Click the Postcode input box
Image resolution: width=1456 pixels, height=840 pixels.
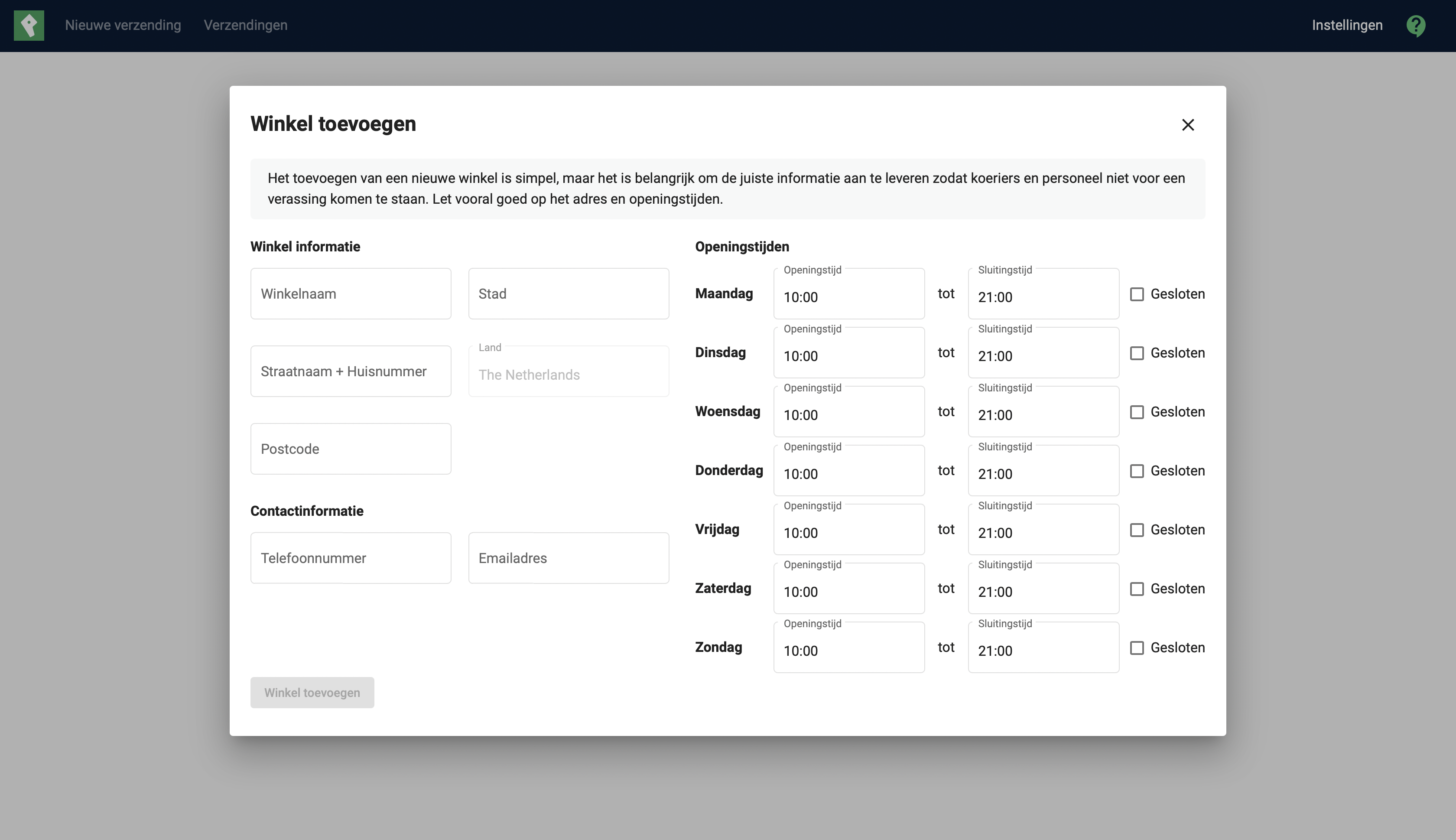[351, 449]
